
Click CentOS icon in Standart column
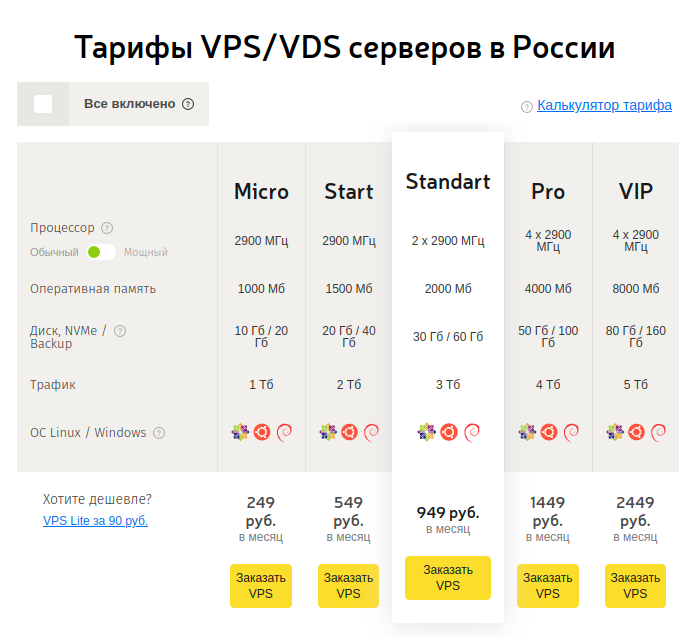427,432
